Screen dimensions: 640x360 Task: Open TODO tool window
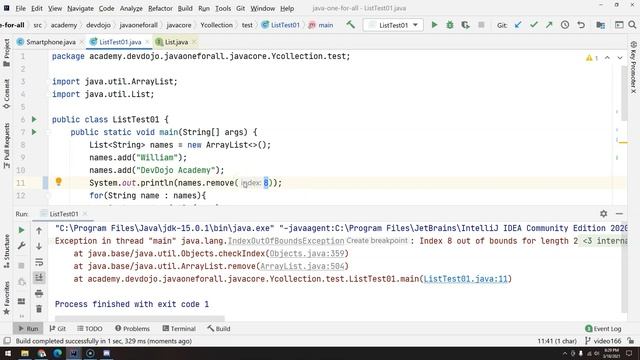90,328
